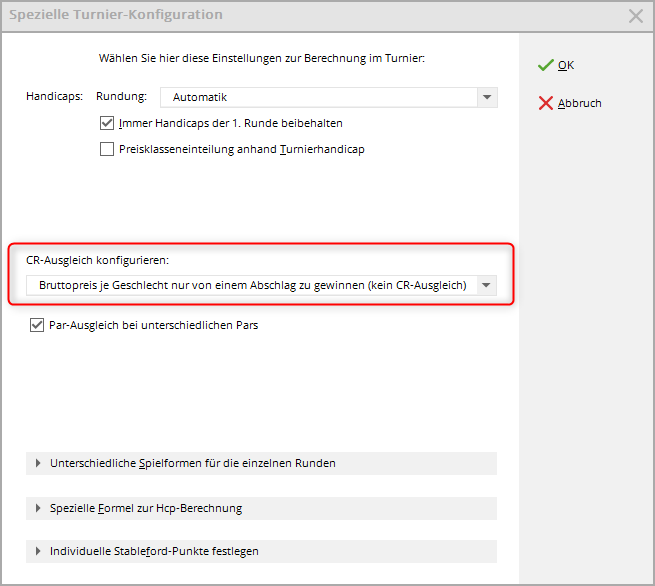Click the Bruttopreis je Geschlecht combo text
Screen dimensions: 655x586
click(x=252, y=285)
